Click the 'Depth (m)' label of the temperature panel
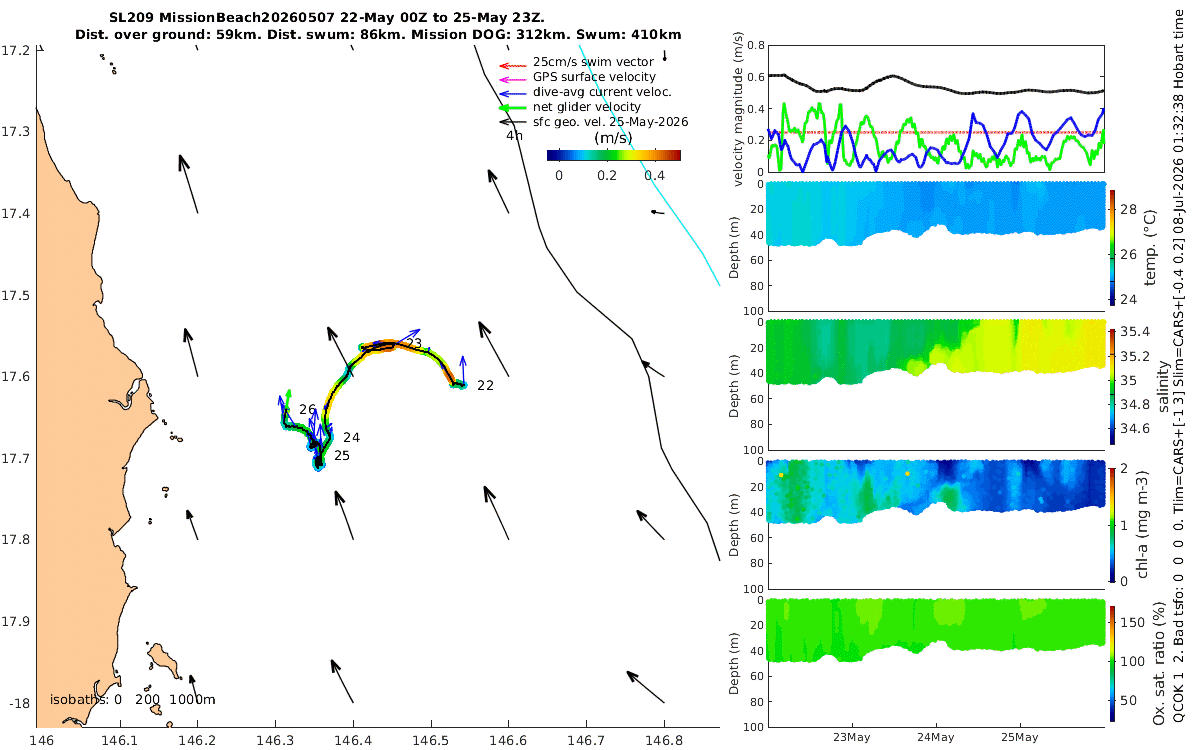The width and height of the screenshot is (1200, 750). click(x=737, y=247)
